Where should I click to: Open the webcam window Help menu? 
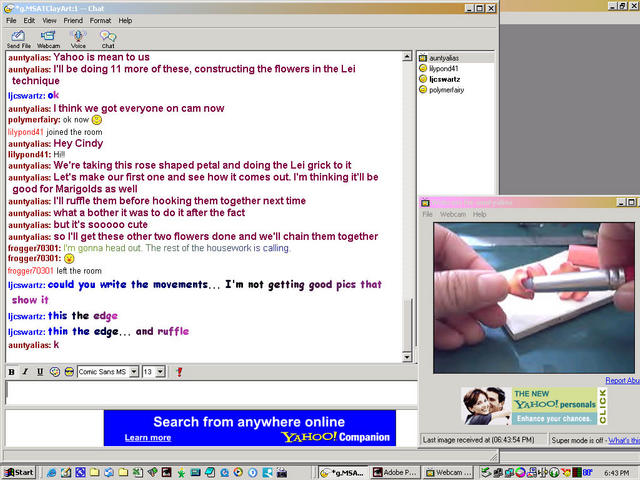[x=479, y=214]
